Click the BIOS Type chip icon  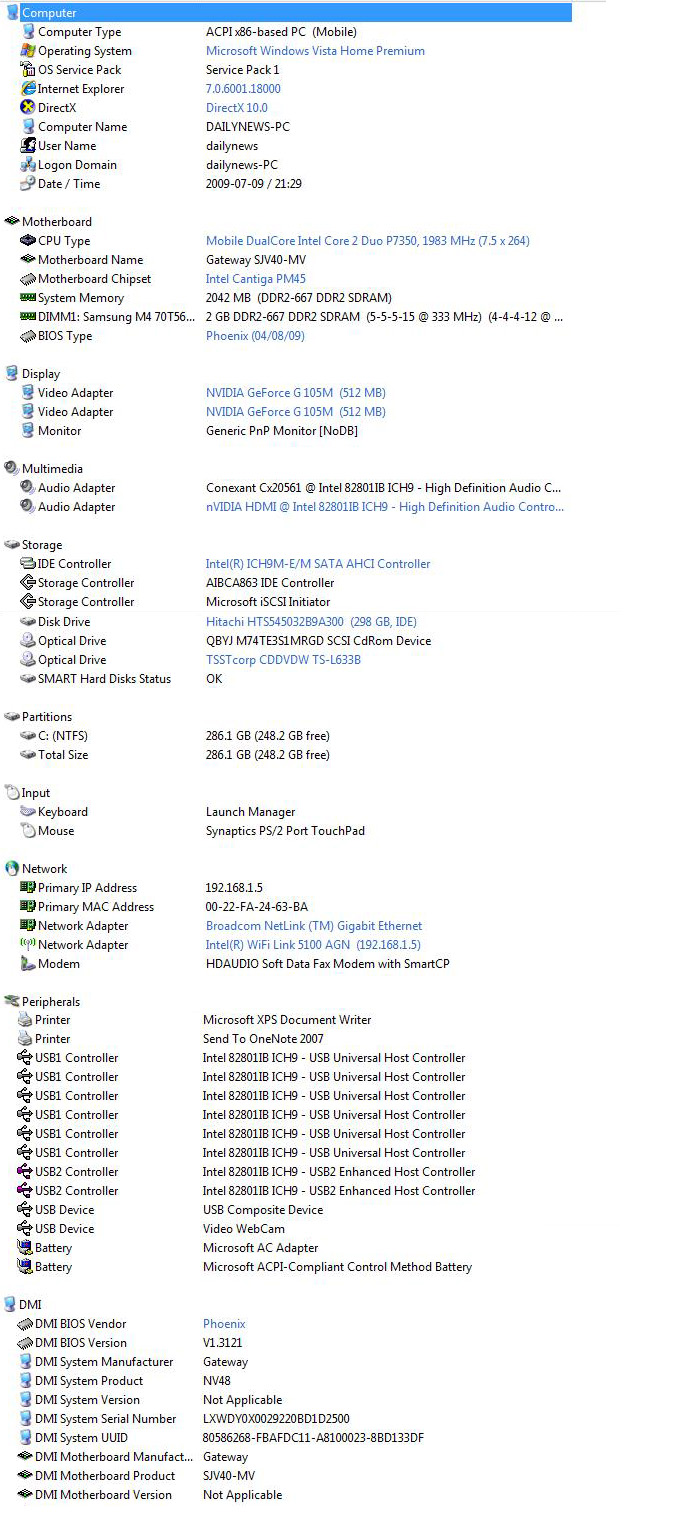(28, 336)
